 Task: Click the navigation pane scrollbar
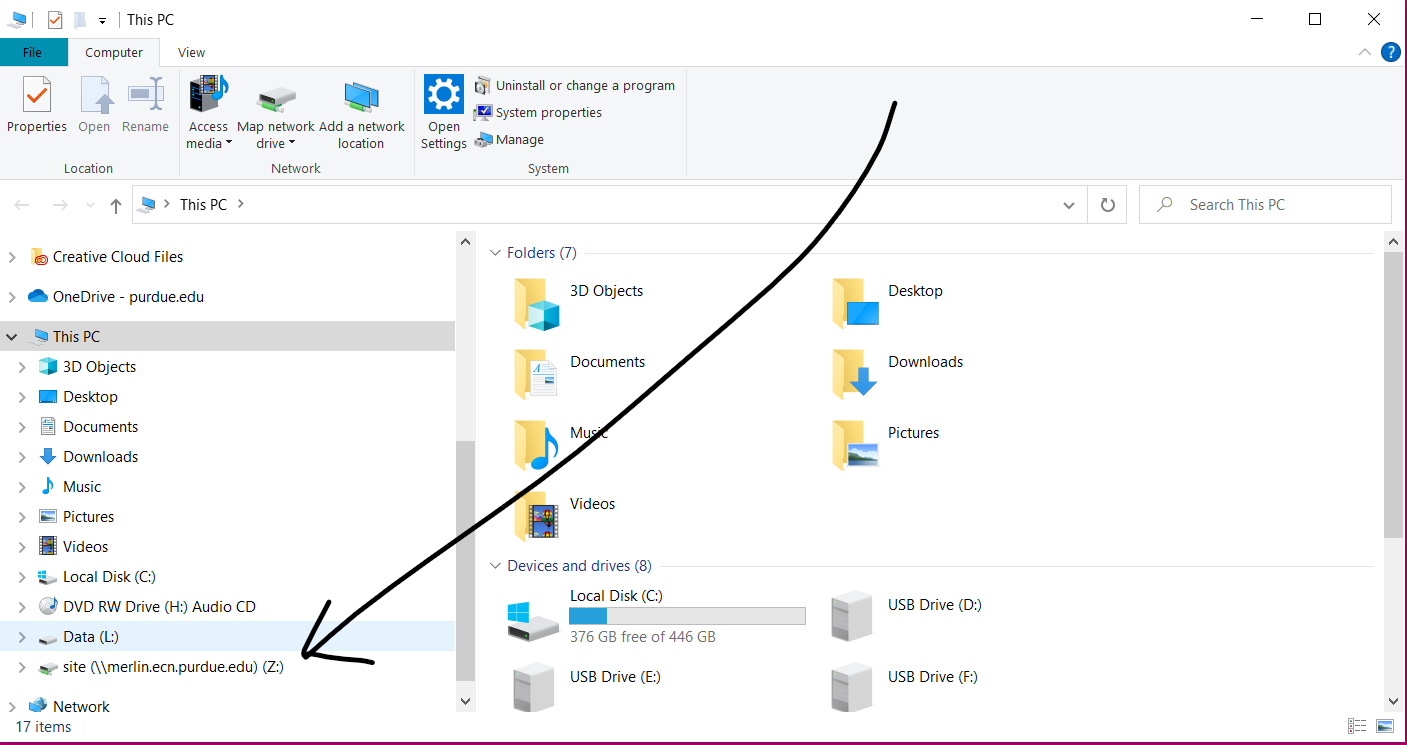tap(465, 560)
